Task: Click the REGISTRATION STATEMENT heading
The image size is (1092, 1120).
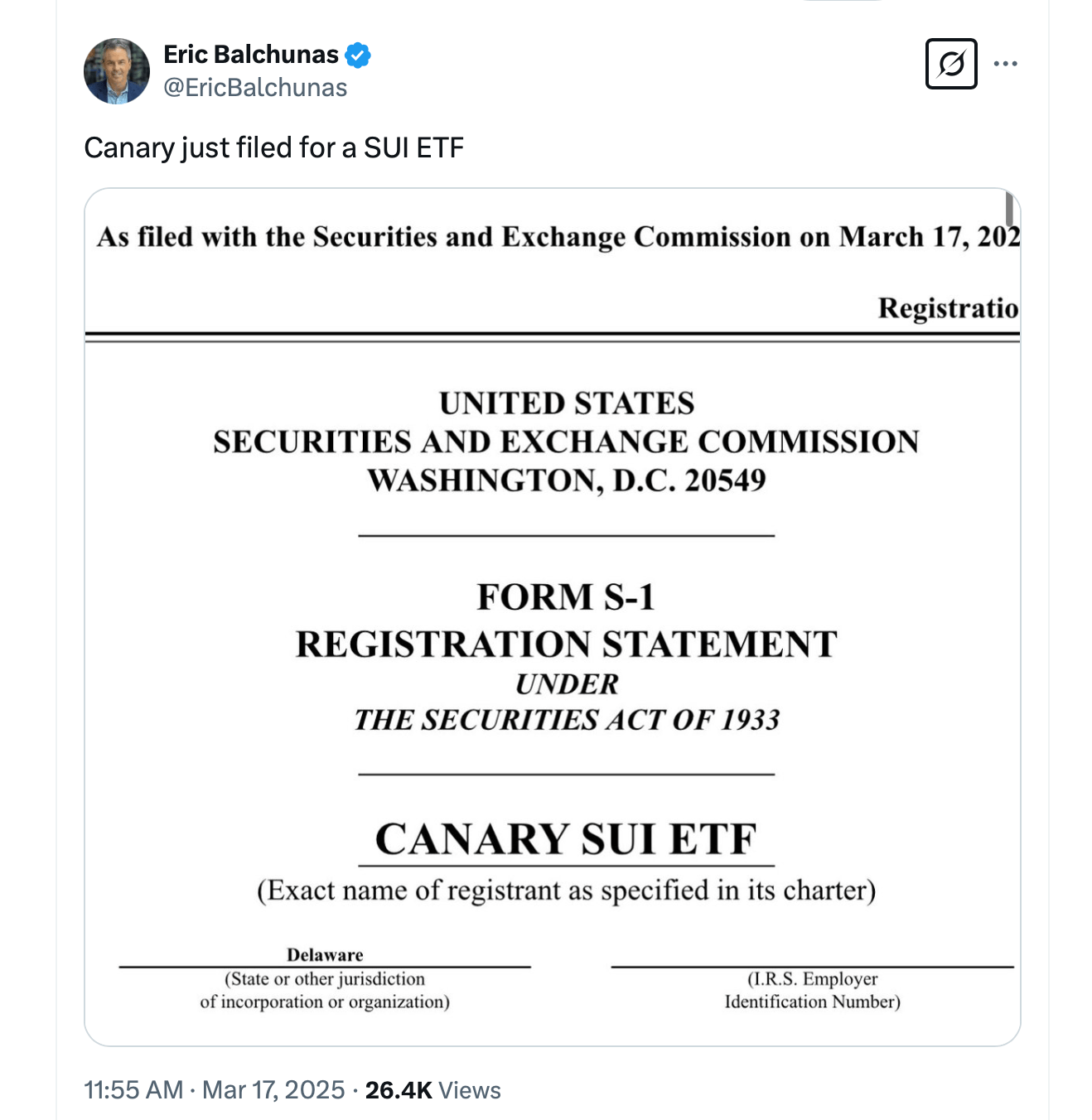Action: [x=566, y=644]
